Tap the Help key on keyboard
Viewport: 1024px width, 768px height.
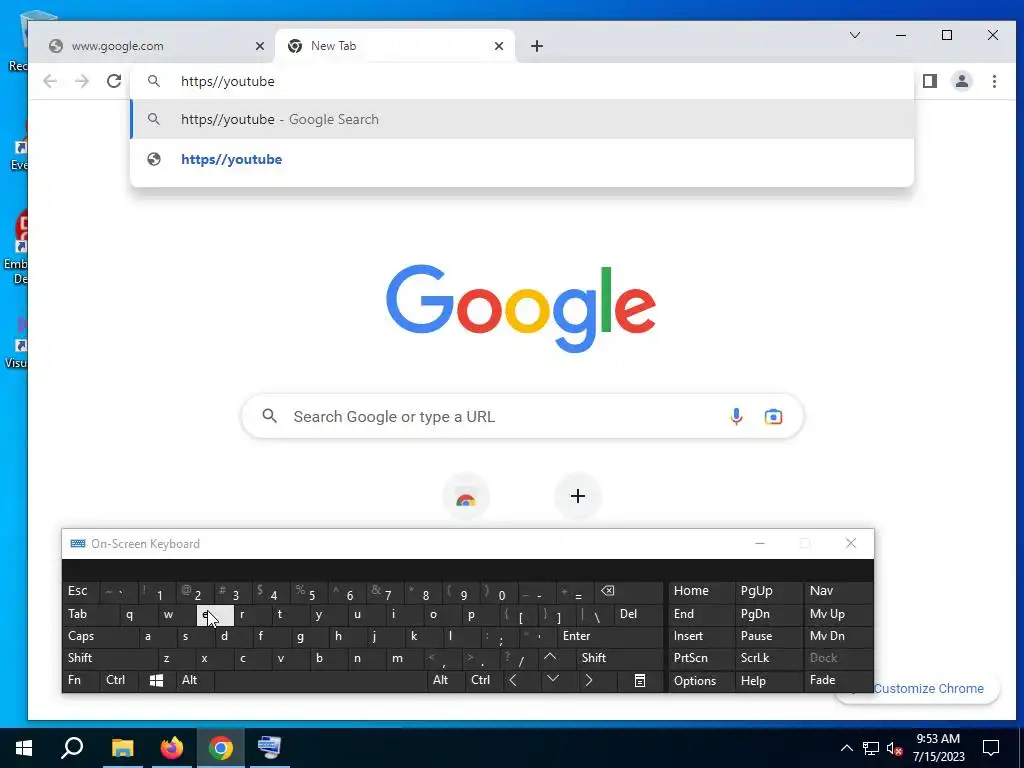pyautogui.click(x=768, y=680)
